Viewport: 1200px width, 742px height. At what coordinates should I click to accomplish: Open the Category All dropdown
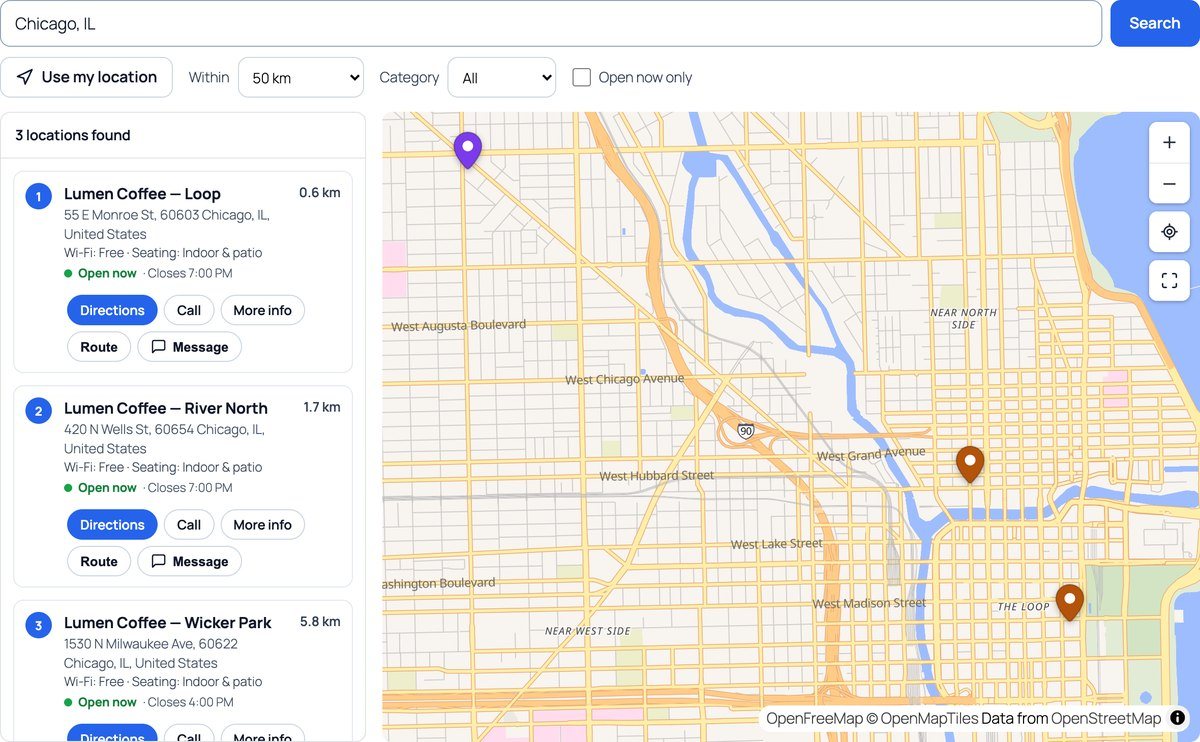pyautogui.click(x=502, y=77)
